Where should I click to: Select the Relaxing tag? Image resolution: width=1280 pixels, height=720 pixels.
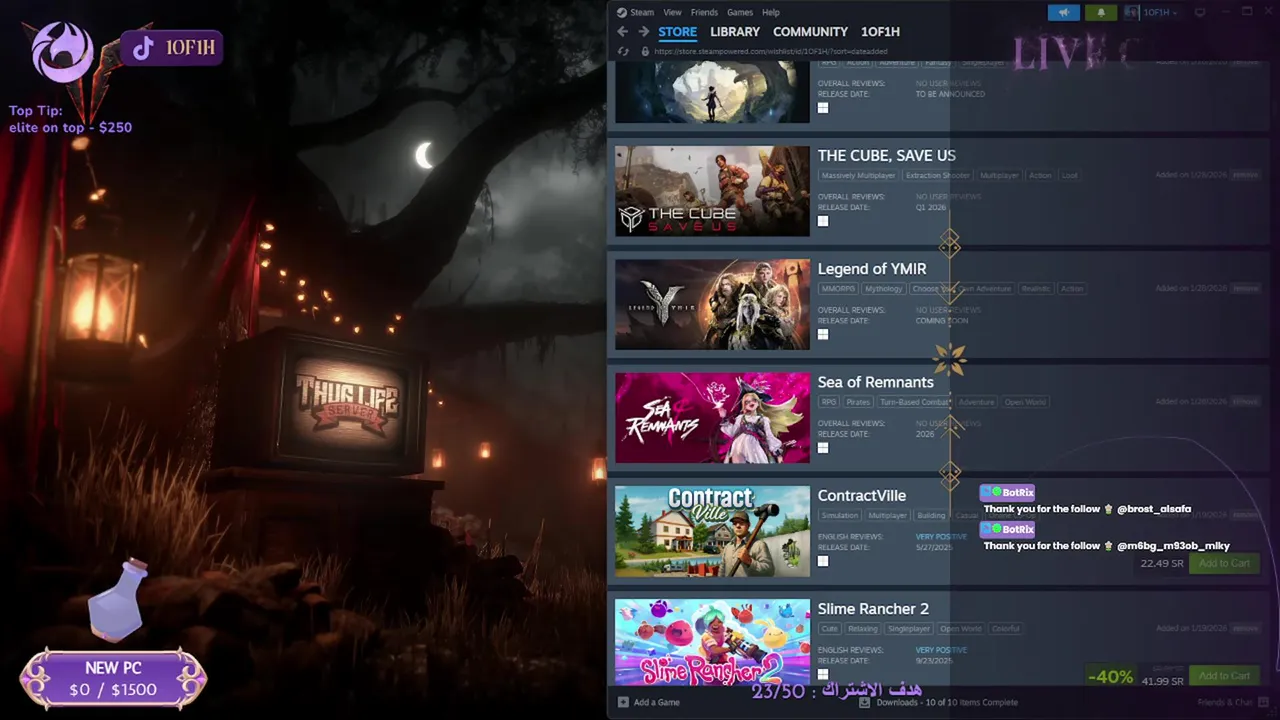click(x=863, y=629)
